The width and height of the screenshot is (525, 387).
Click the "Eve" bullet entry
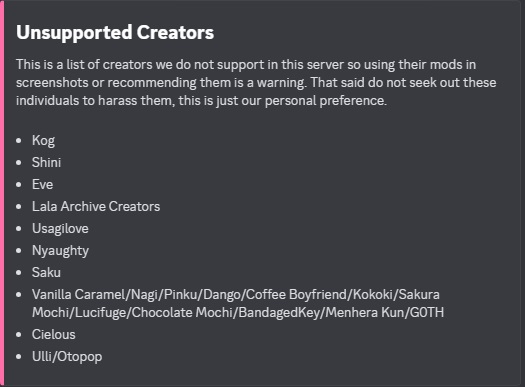tap(43, 184)
